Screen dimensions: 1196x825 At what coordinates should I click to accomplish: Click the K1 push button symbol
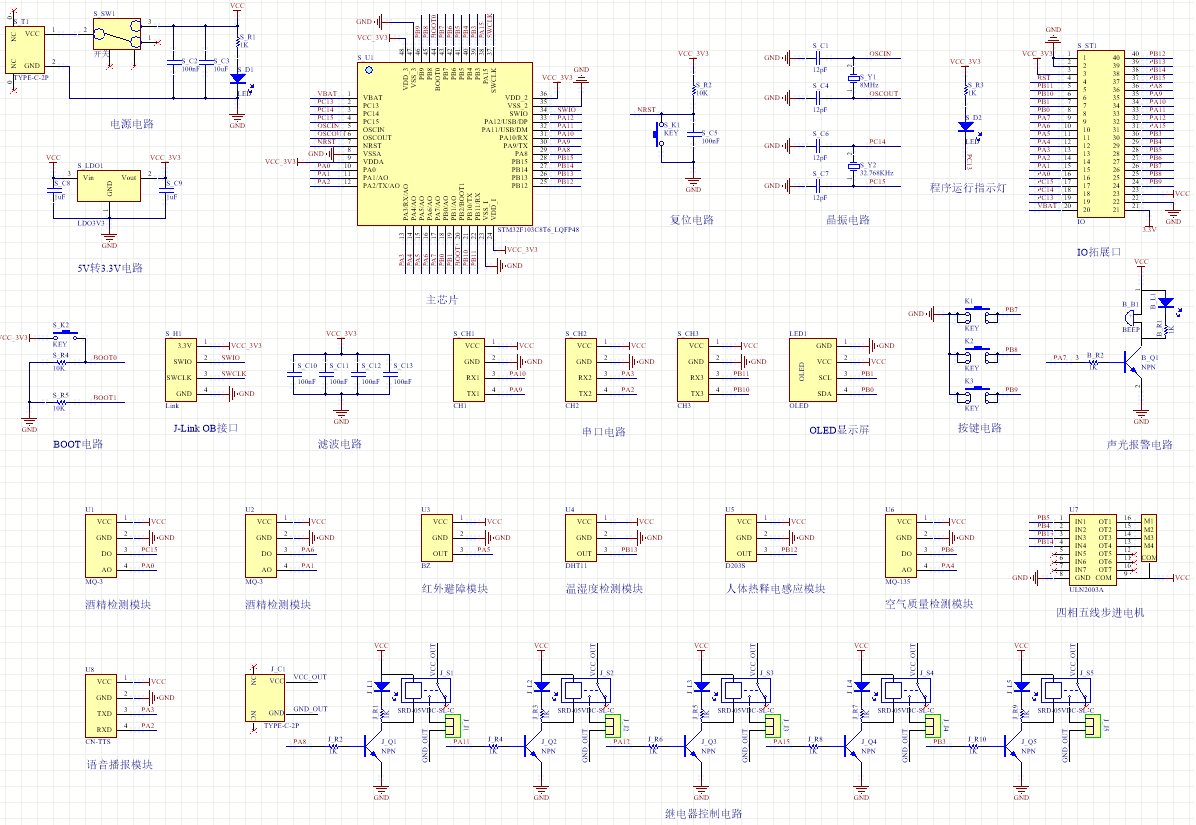[976, 314]
